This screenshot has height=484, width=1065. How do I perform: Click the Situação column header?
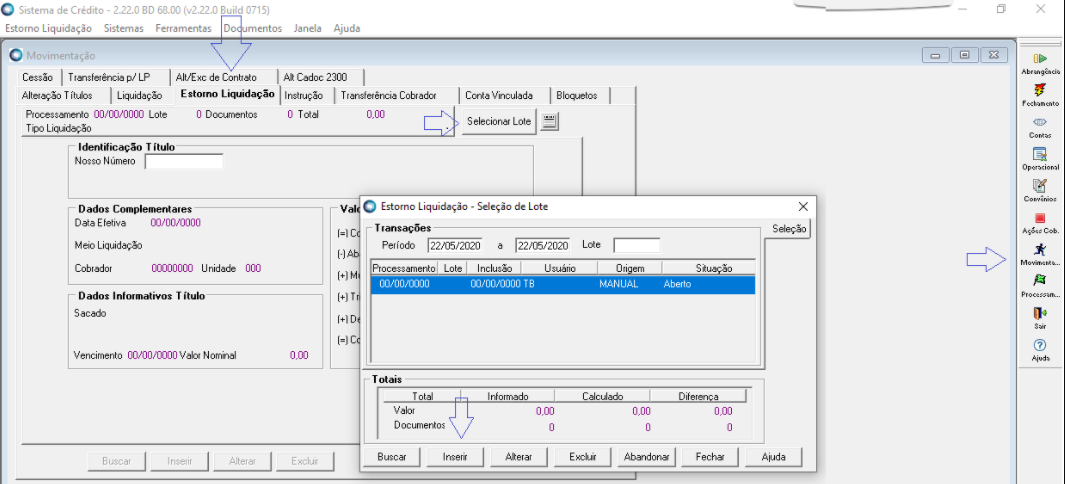[x=709, y=268]
